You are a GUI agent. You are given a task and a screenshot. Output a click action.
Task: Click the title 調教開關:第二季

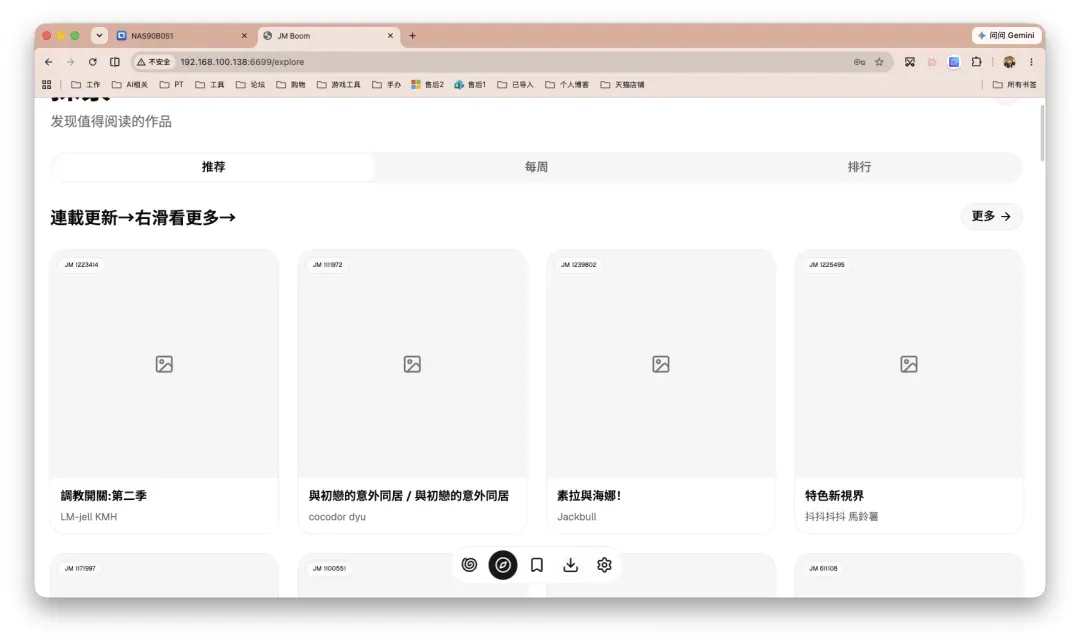tap(103, 496)
